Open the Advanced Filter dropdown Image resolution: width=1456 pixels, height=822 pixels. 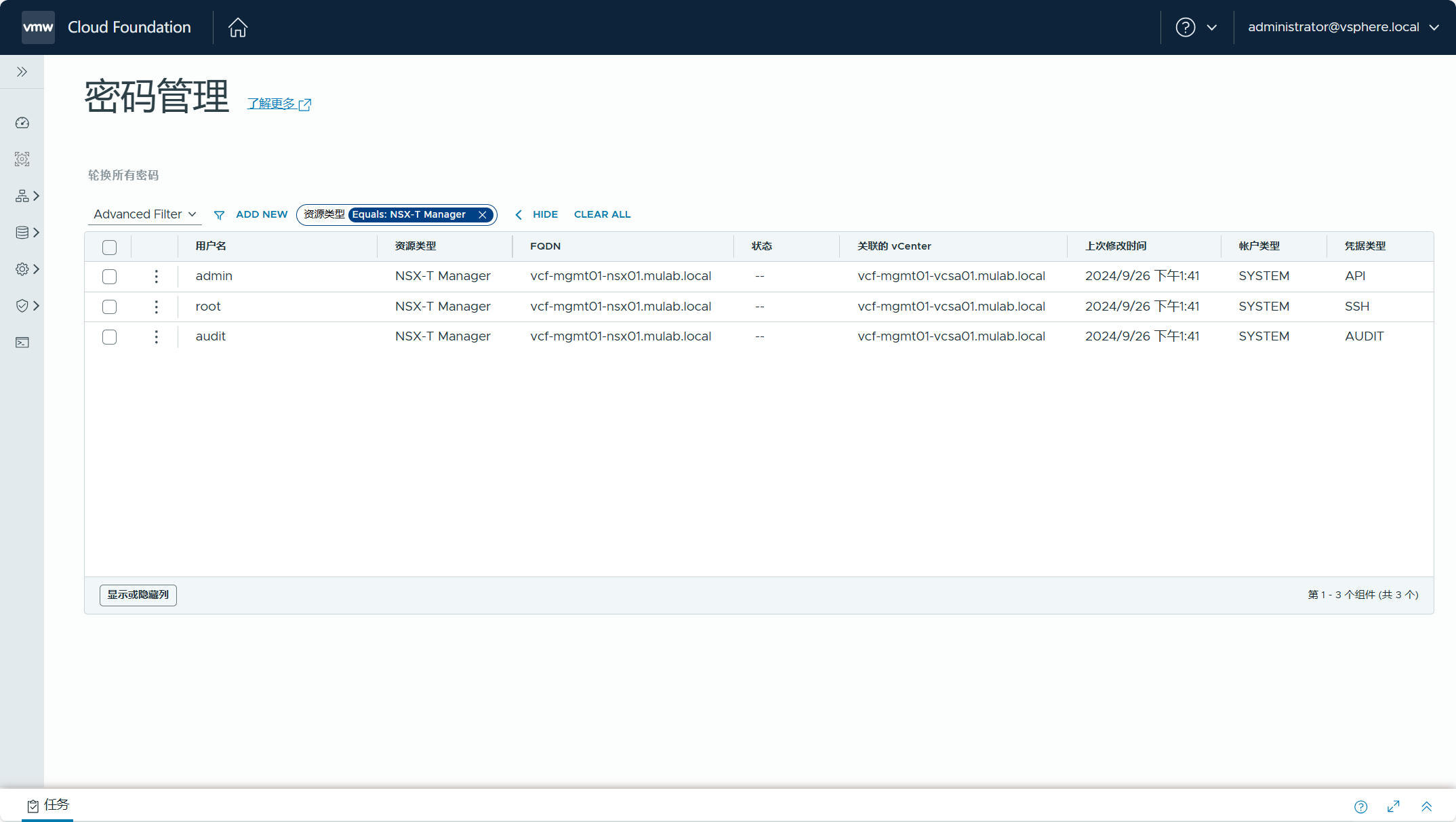click(145, 214)
